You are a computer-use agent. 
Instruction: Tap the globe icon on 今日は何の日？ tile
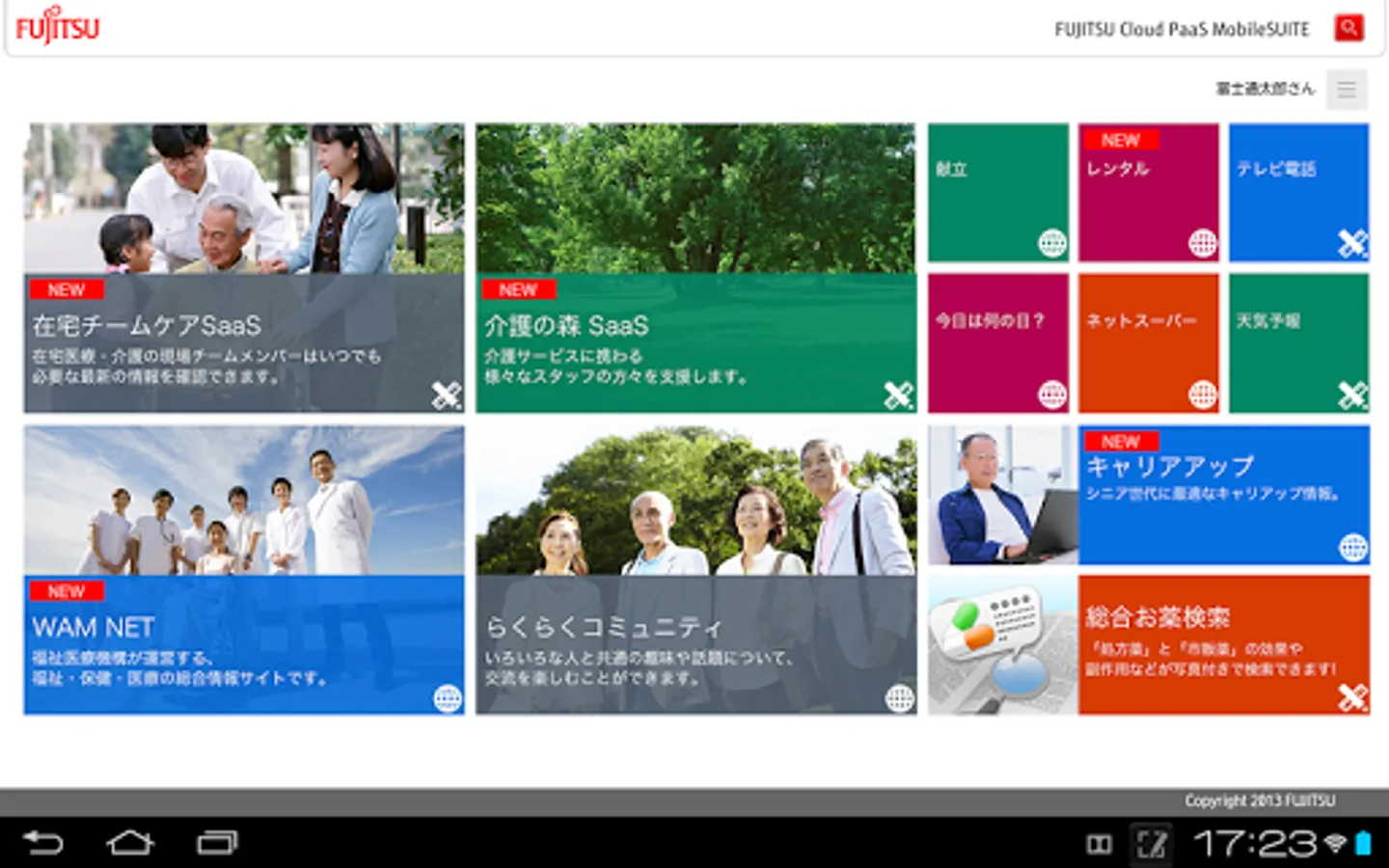[x=1051, y=393]
